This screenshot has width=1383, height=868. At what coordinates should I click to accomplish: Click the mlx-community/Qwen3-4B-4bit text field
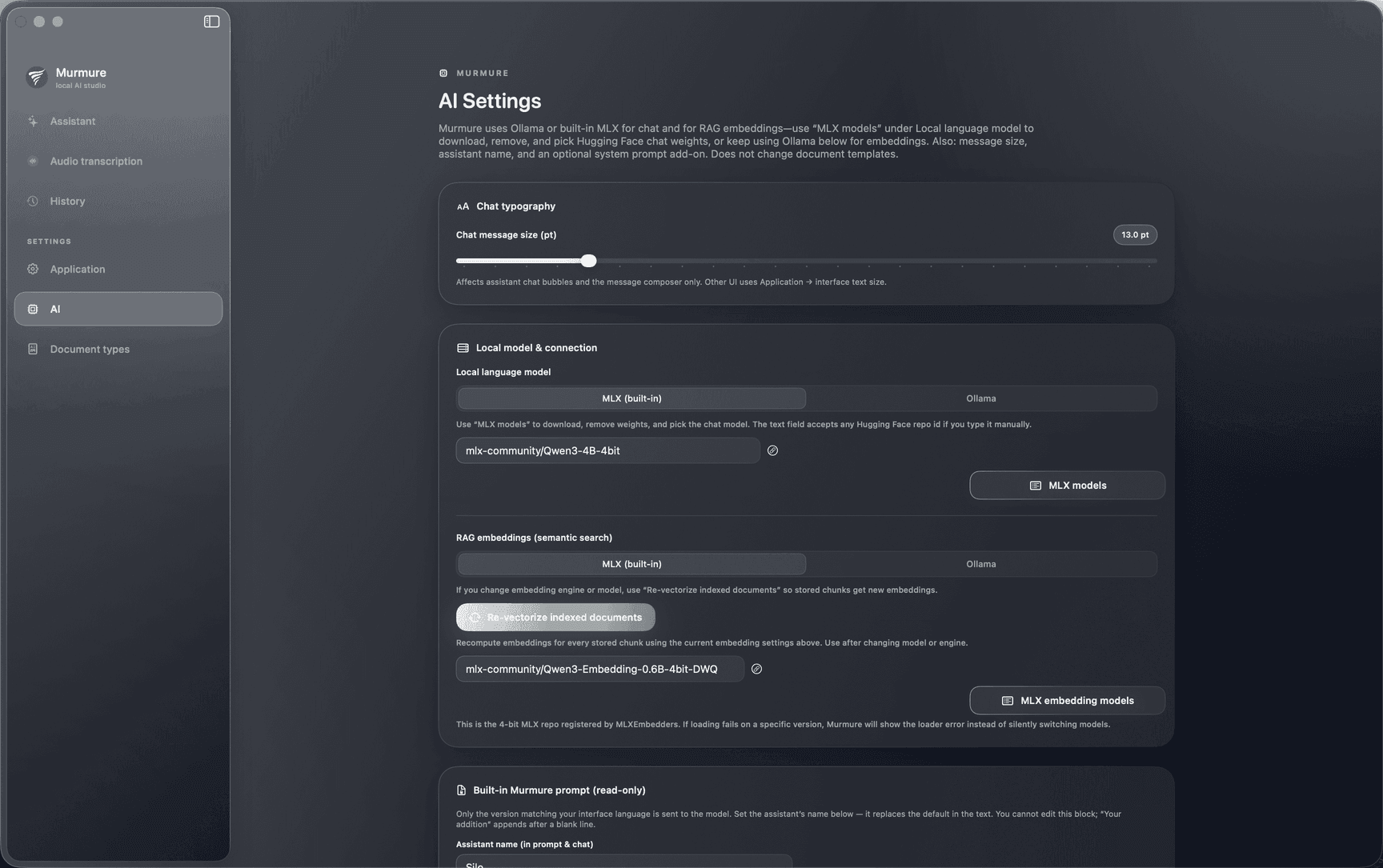[x=608, y=450]
